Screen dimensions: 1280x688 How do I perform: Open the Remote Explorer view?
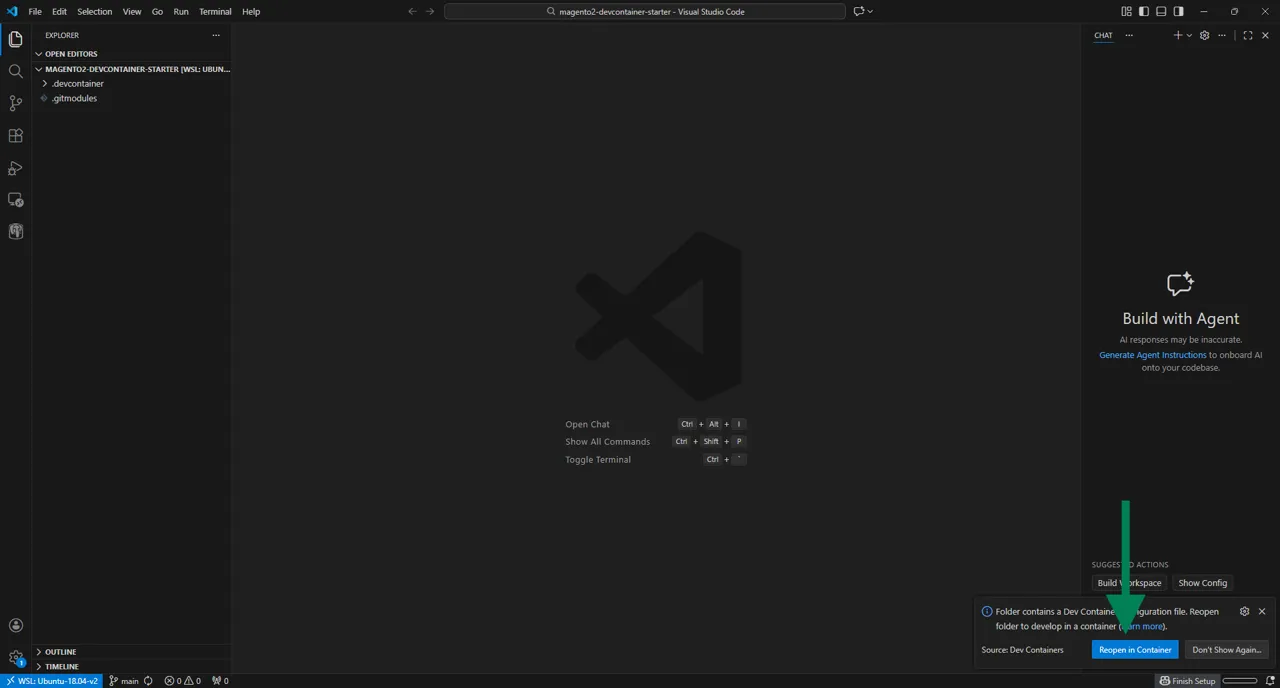[x=15, y=200]
